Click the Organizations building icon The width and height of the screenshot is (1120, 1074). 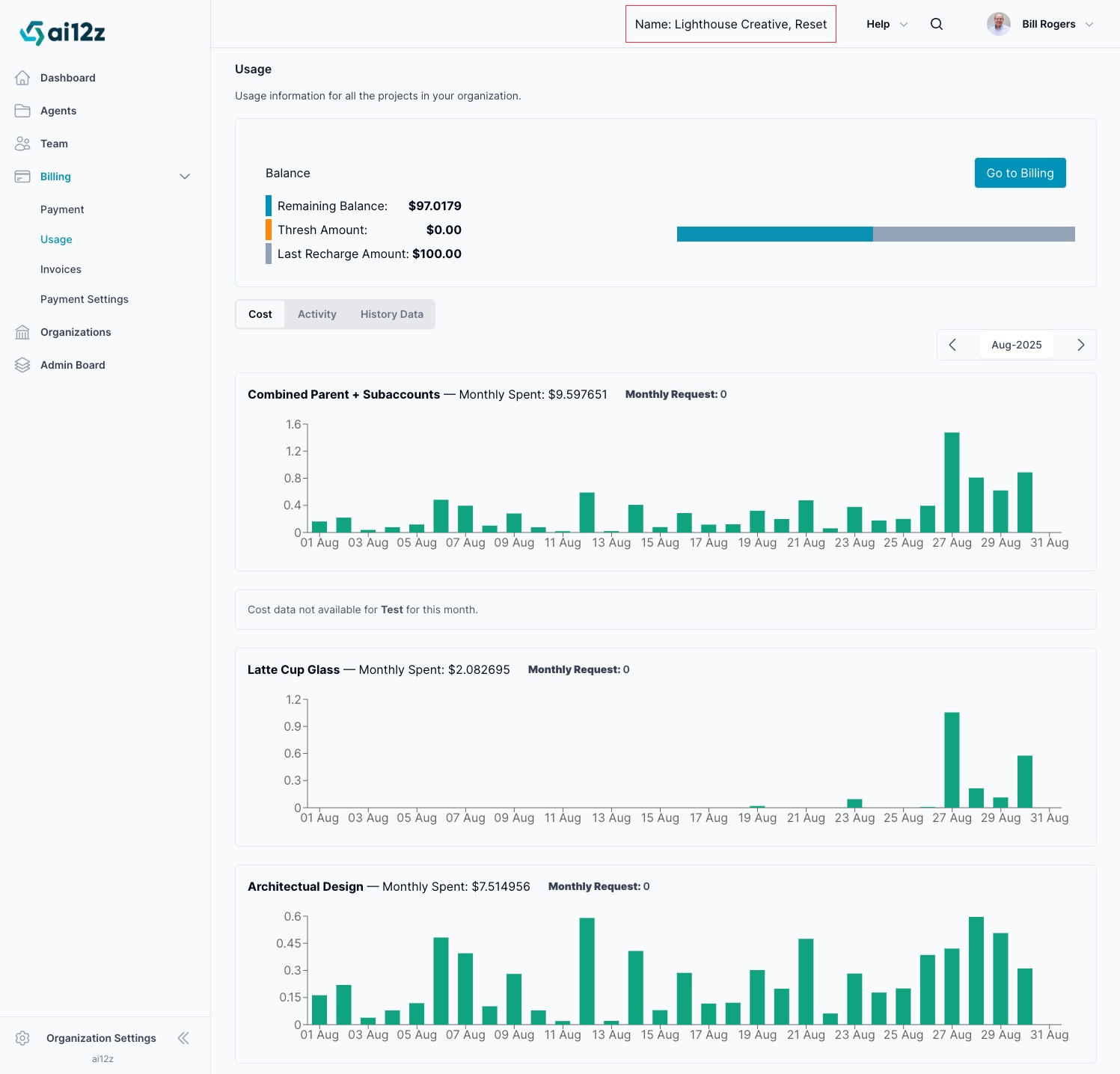pos(22,332)
